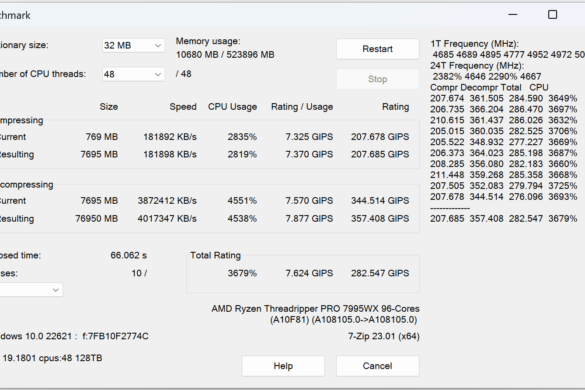Click the log row starting 207.505 352.083
This screenshot has width=585, height=390.
point(504,186)
